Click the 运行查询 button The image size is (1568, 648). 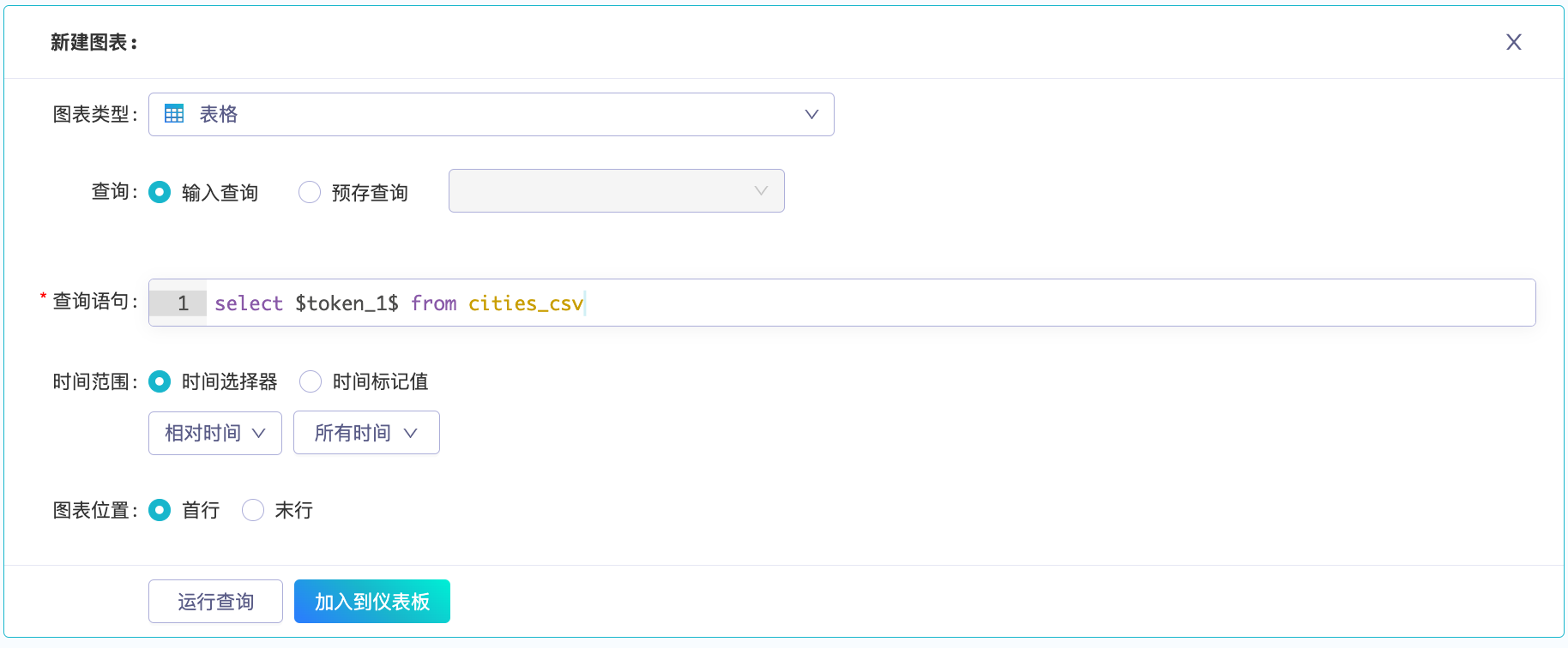pos(215,602)
